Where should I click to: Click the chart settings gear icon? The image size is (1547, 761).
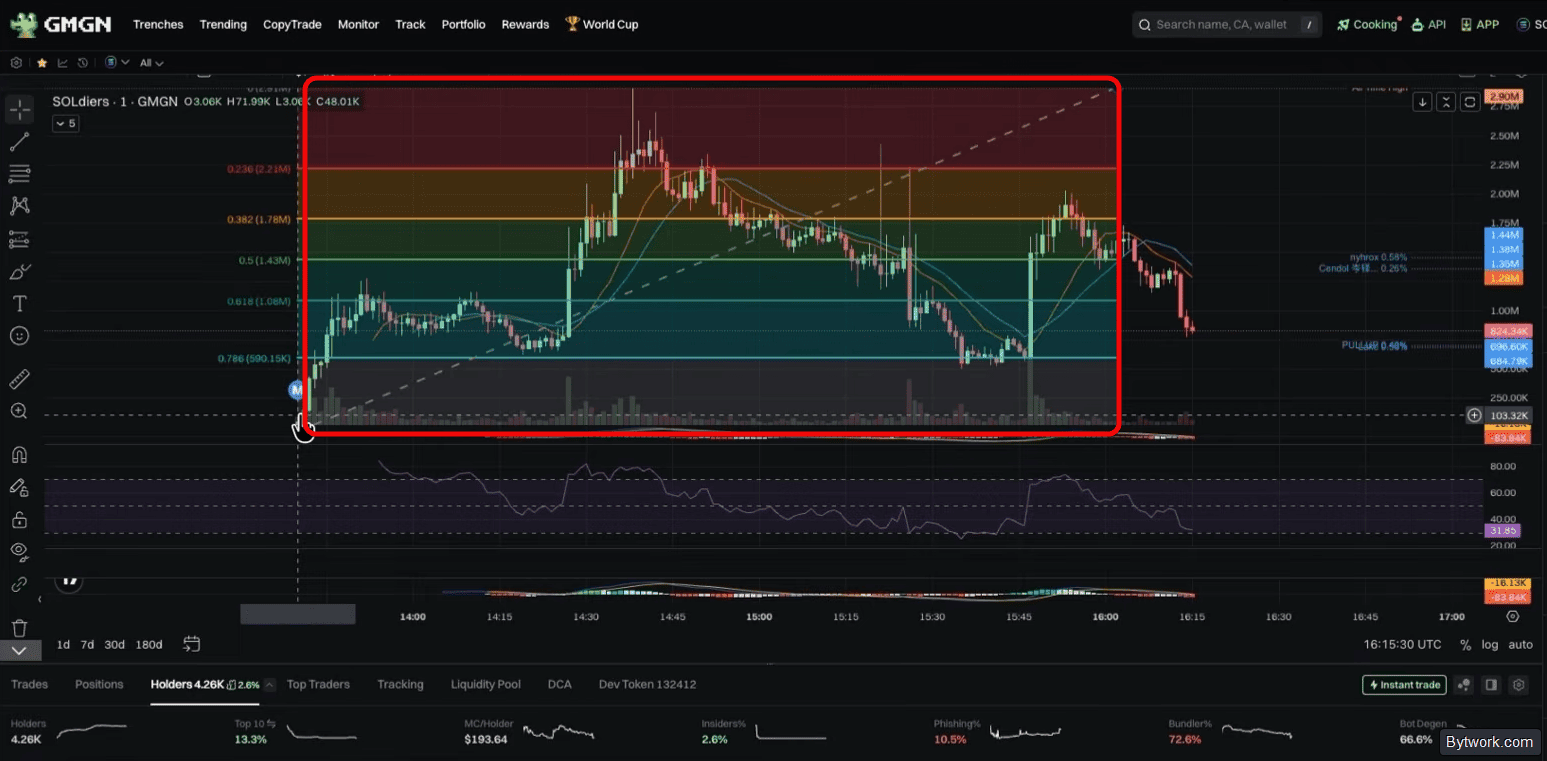tap(1513, 617)
